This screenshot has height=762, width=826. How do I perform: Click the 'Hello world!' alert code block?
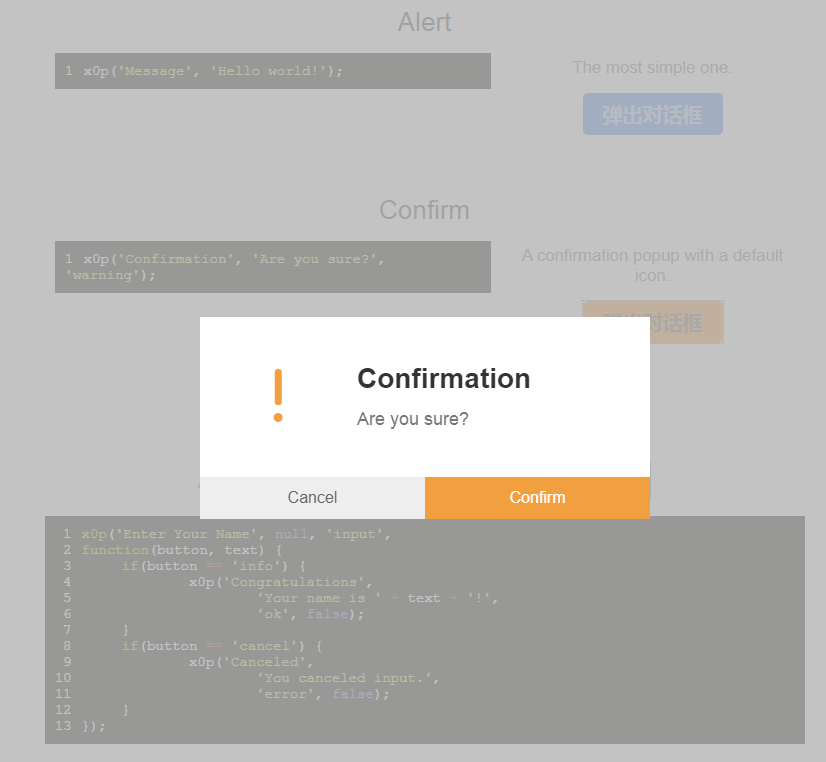[x=273, y=71]
